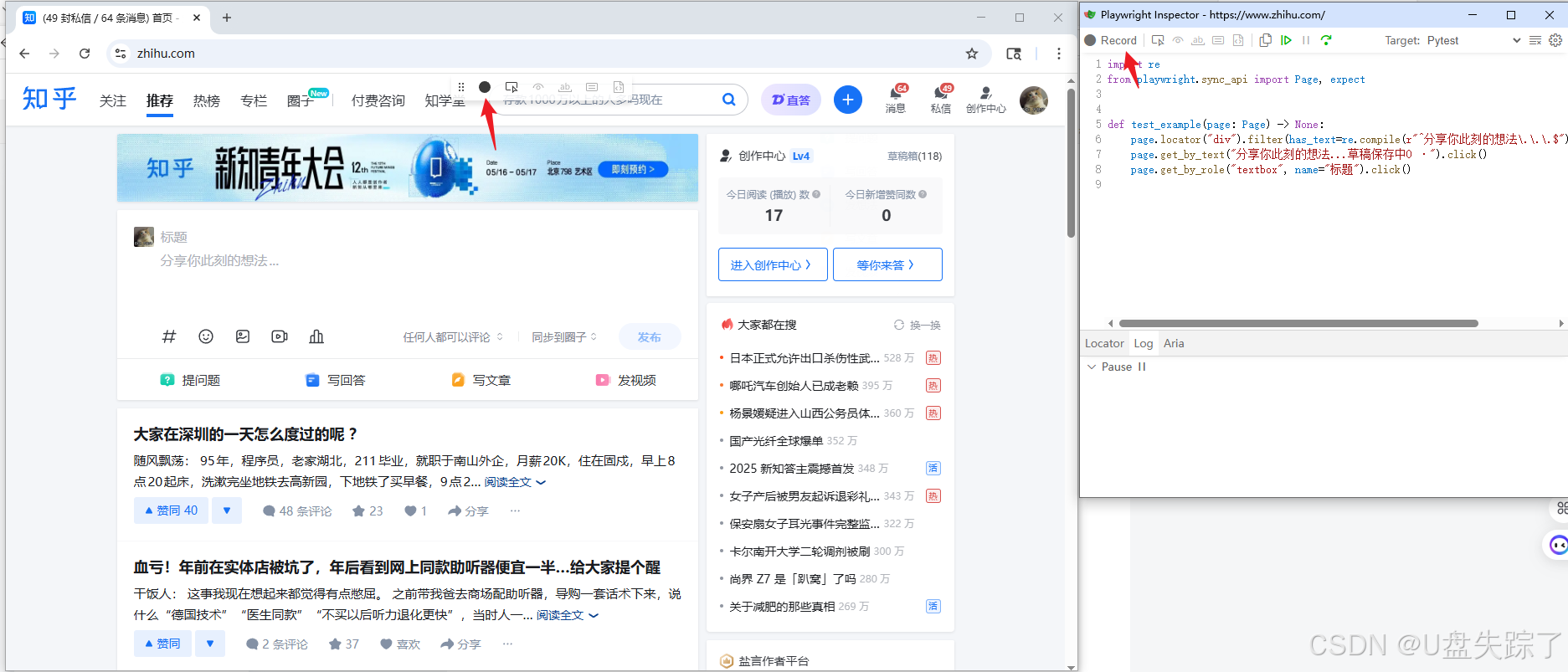This screenshot has height=672, width=1568.
Task: Switch to Log tab
Action: [x=1144, y=343]
